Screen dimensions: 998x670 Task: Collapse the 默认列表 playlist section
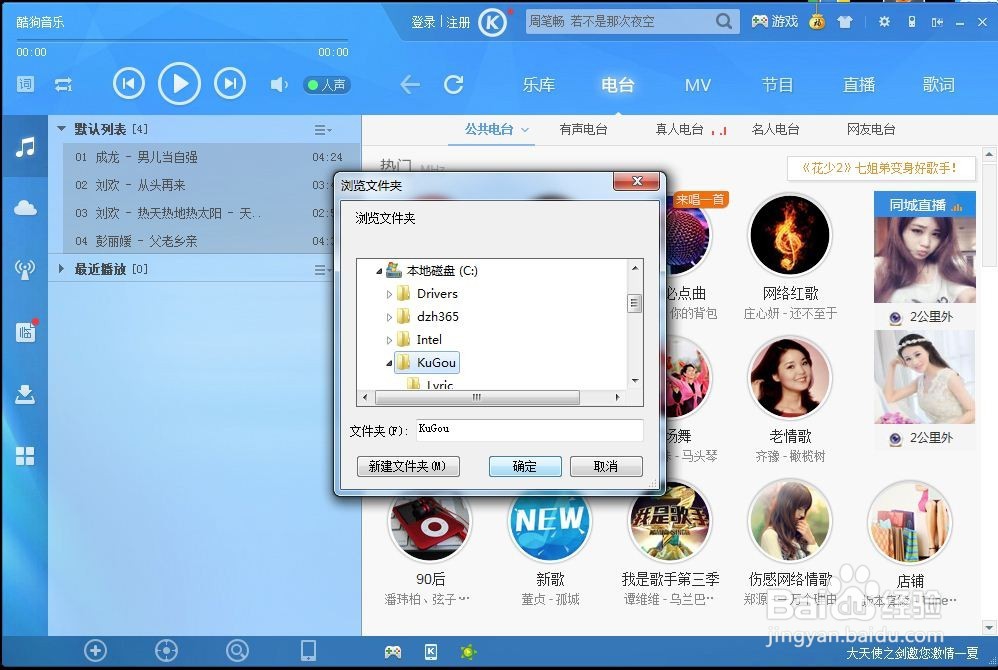tap(61, 128)
